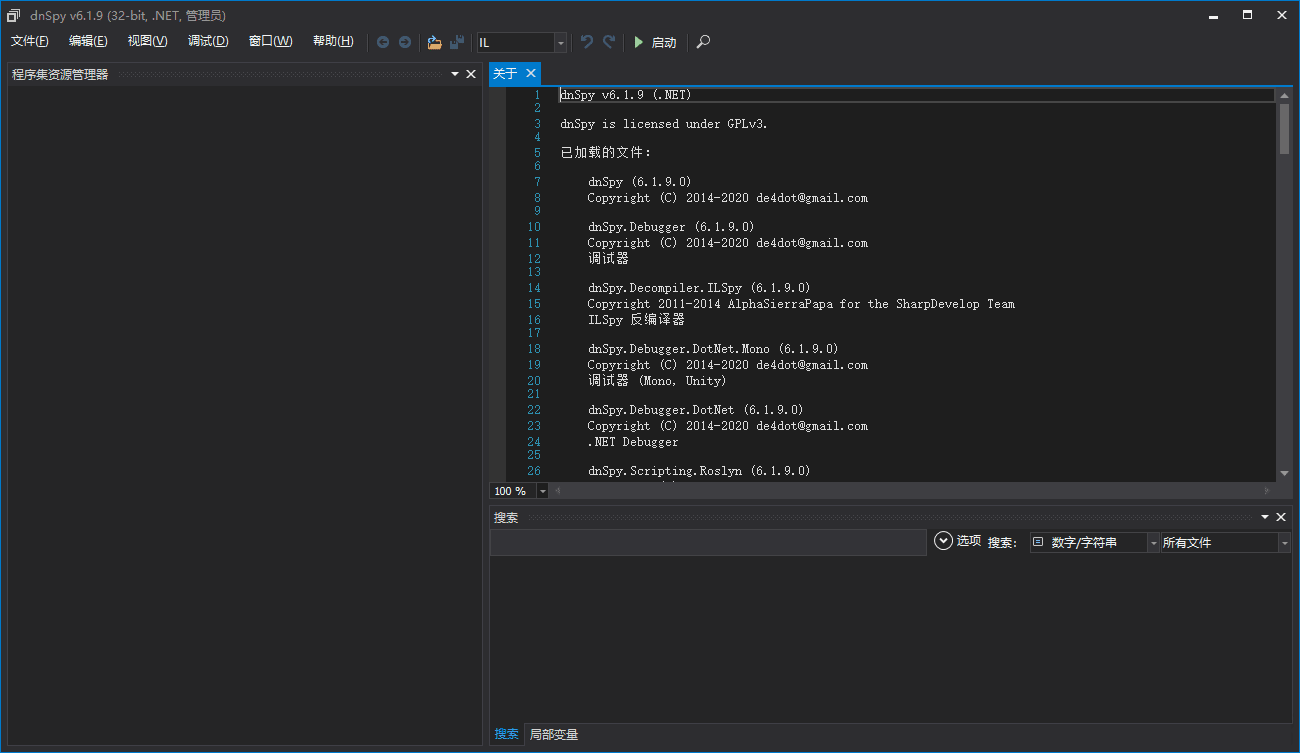Open the 程序集资源管理器 panel options arrow
The height and width of the screenshot is (753, 1300).
pos(455,74)
